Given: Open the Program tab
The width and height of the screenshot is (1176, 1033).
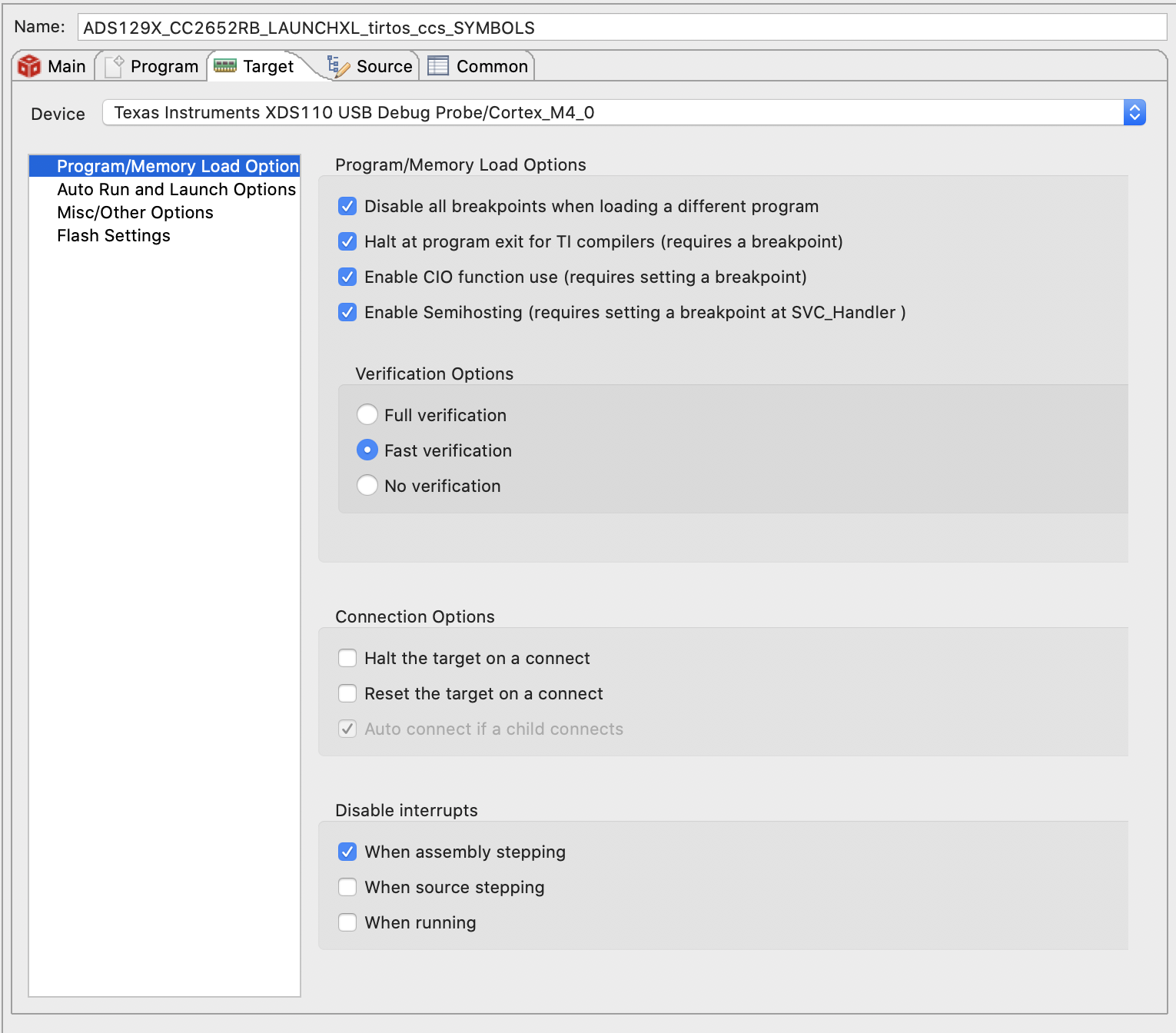Looking at the screenshot, I should (x=151, y=66).
